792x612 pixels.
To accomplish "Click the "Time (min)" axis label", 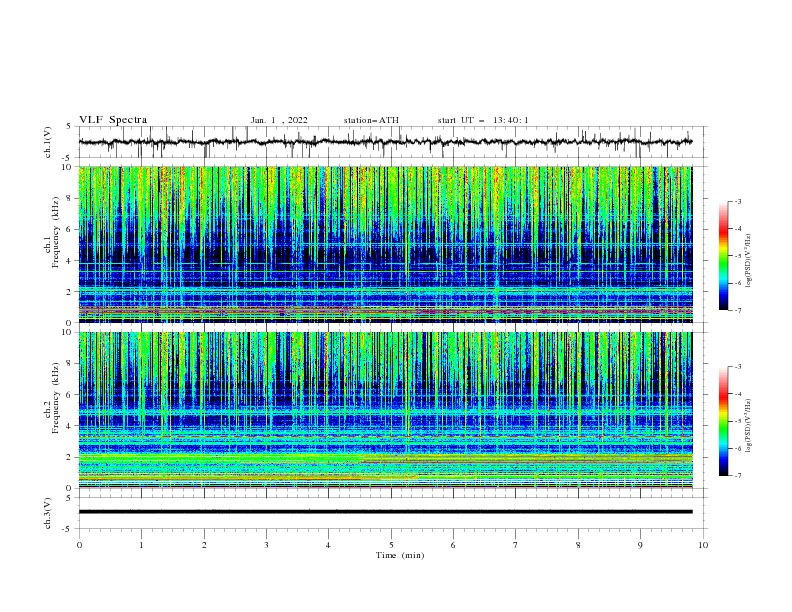I will pos(400,555).
